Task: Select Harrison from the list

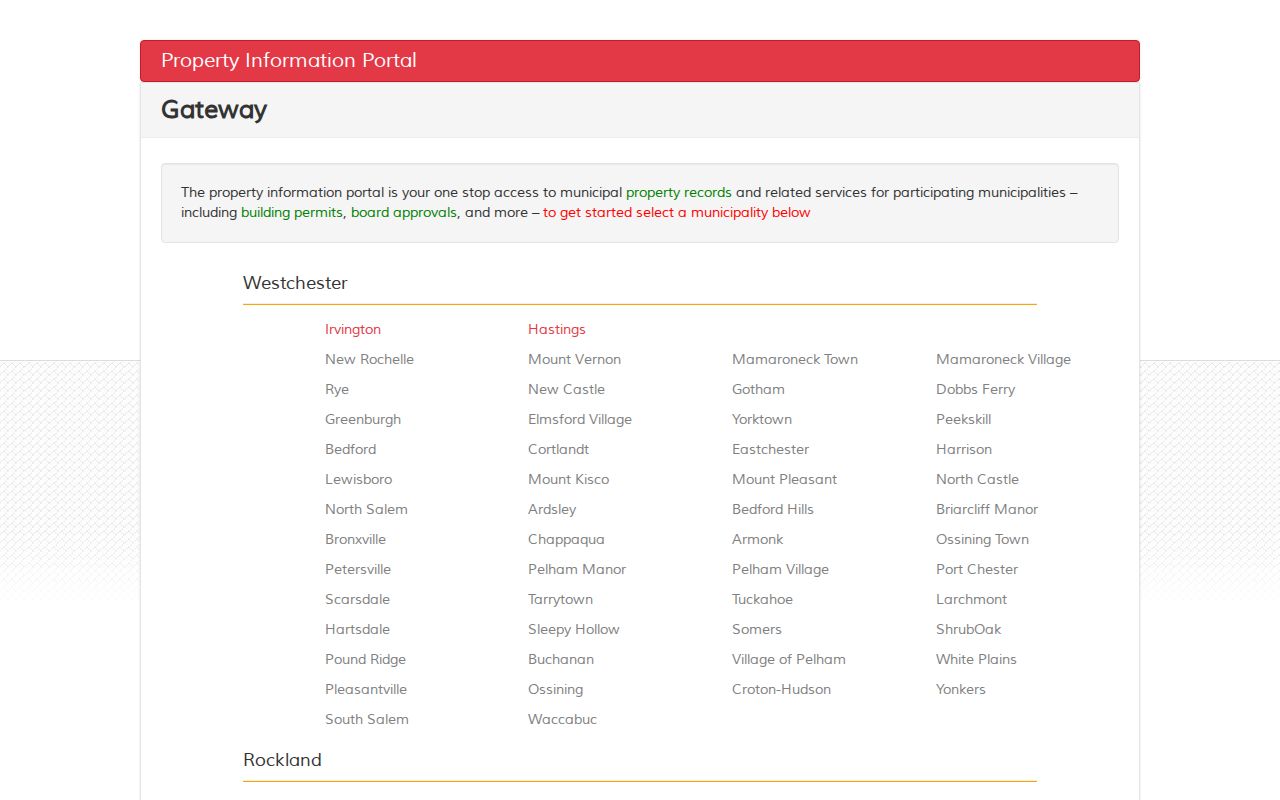Action: coord(964,449)
